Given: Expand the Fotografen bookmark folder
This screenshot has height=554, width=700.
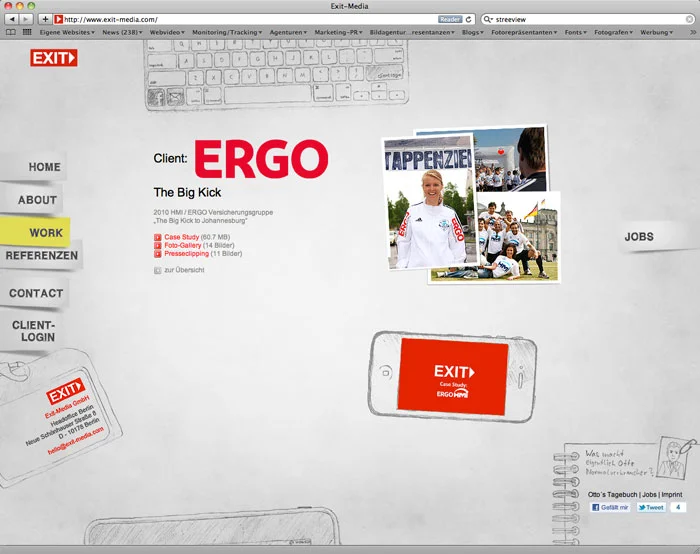Looking at the screenshot, I should coord(613,32).
